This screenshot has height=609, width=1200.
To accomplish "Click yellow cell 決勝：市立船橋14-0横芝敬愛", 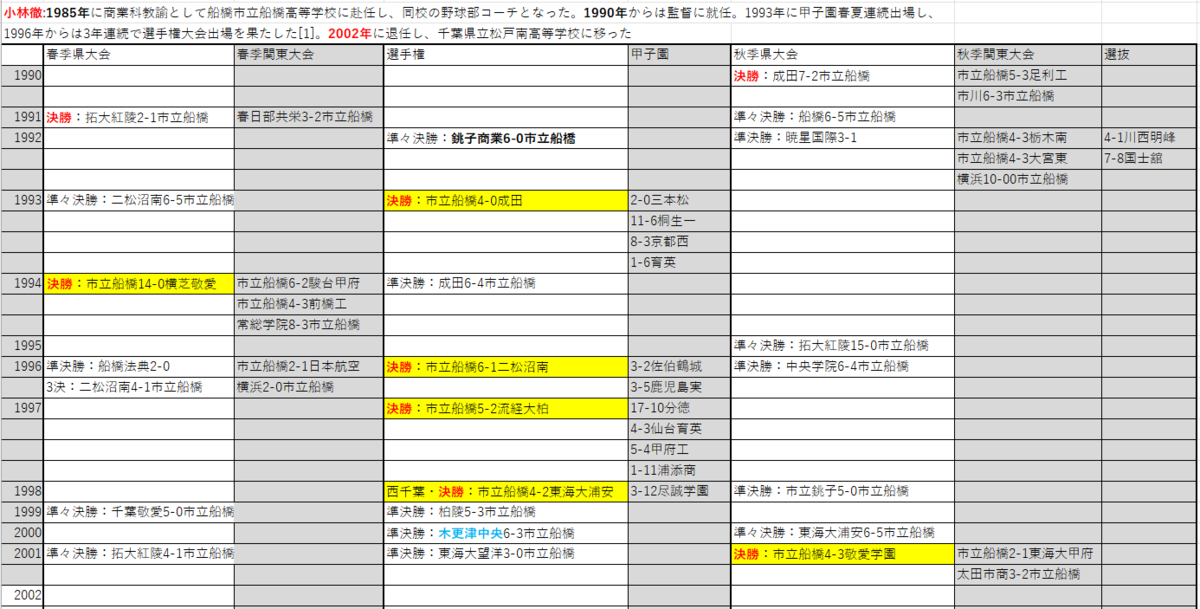I will (139, 284).
